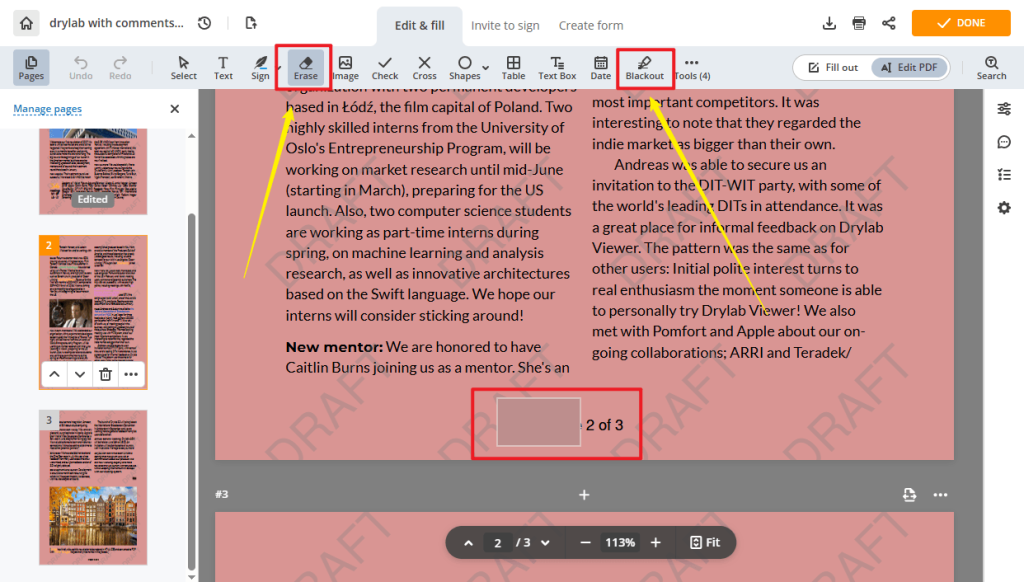Undo the last action

pyautogui.click(x=80, y=67)
